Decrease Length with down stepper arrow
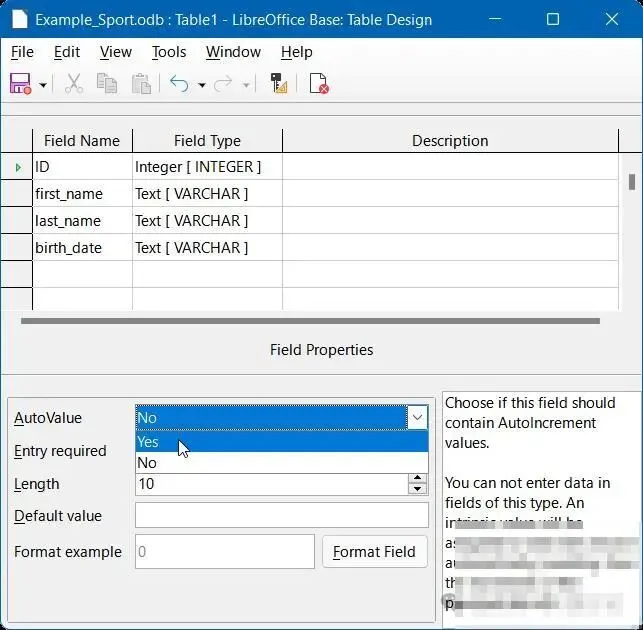This screenshot has width=643, height=630. (x=417, y=489)
